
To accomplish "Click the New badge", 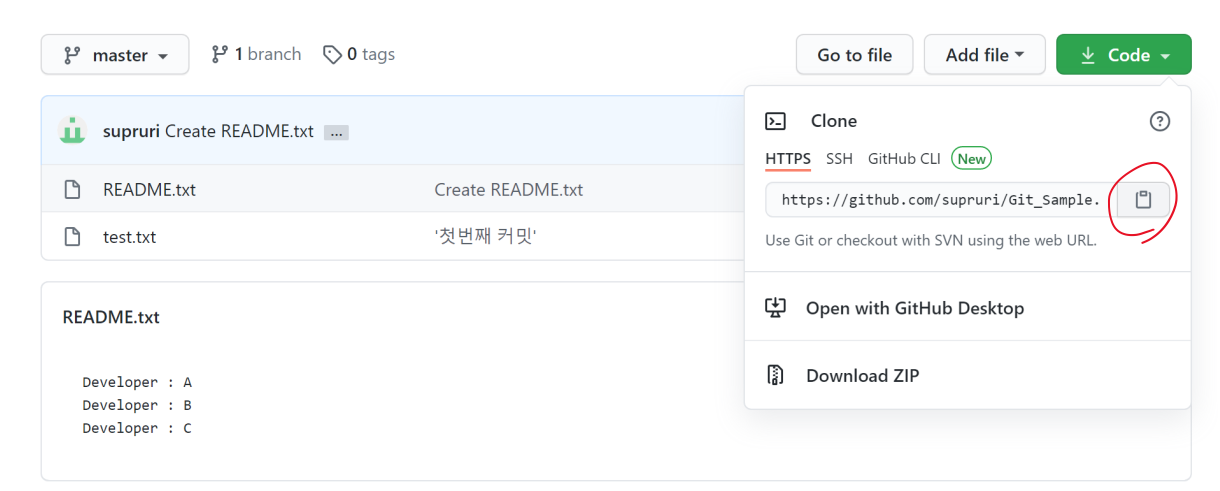I will (971, 158).
